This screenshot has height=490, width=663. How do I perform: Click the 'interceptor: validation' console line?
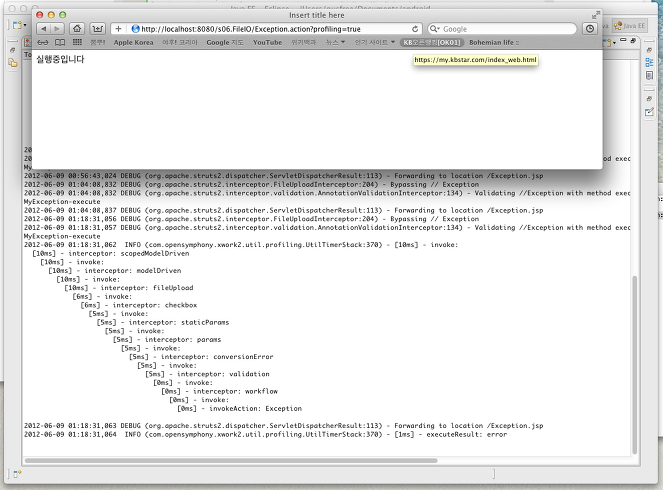[x=207, y=374]
